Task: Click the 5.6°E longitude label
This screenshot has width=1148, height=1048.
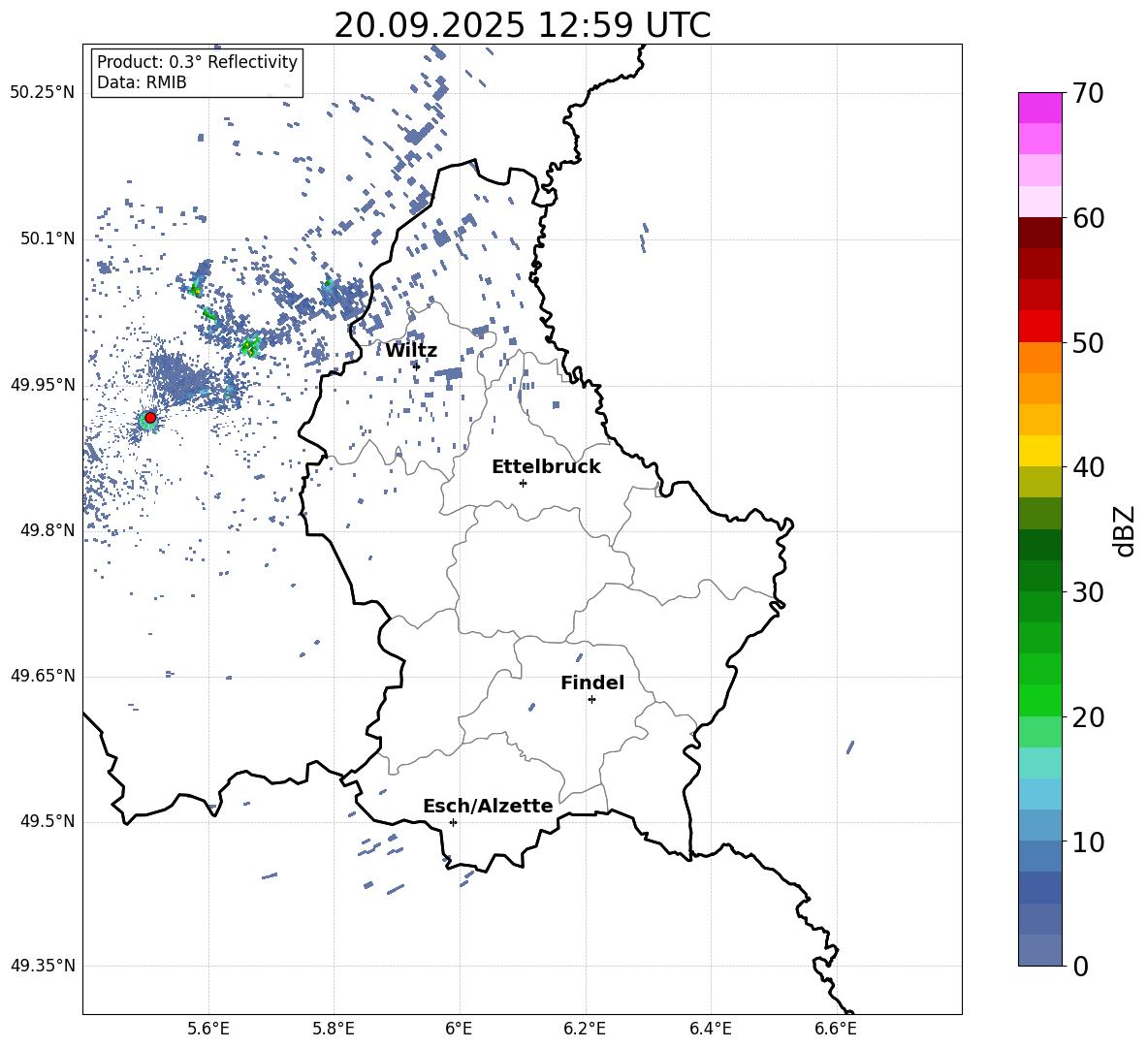Action: 207,1029
